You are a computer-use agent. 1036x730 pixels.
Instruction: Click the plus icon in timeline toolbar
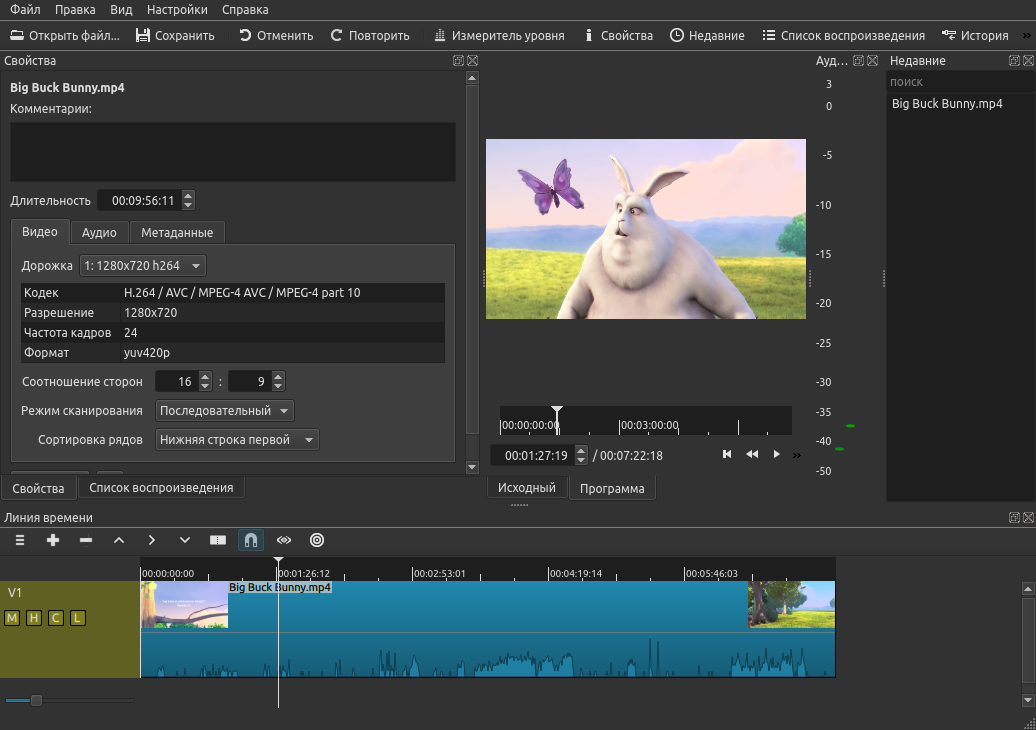tap(53, 540)
